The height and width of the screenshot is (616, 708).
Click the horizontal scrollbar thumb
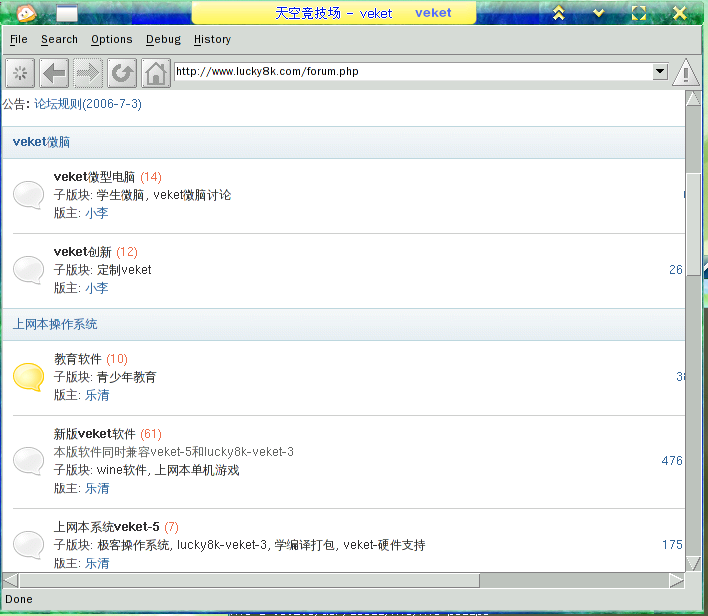click(249, 580)
